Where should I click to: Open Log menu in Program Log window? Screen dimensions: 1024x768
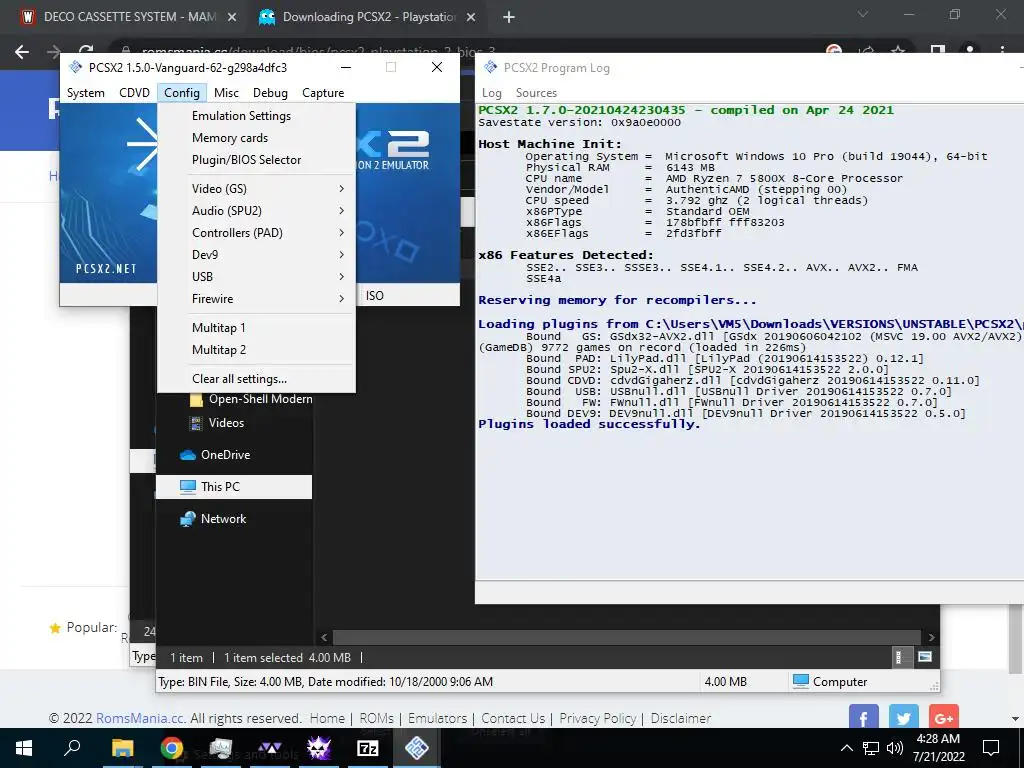click(492, 93)
